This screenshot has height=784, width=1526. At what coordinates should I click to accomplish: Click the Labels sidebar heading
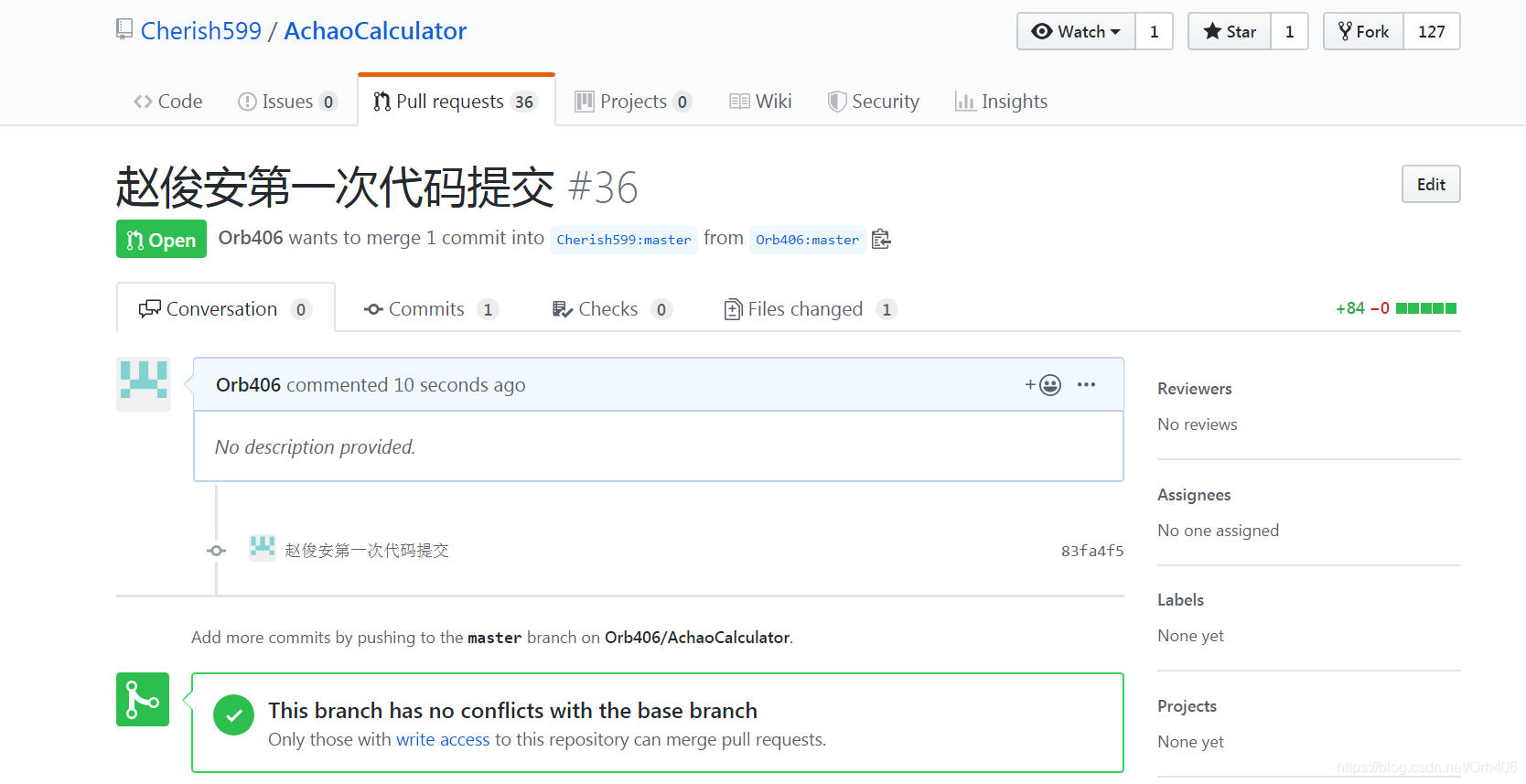(1180, 600)
